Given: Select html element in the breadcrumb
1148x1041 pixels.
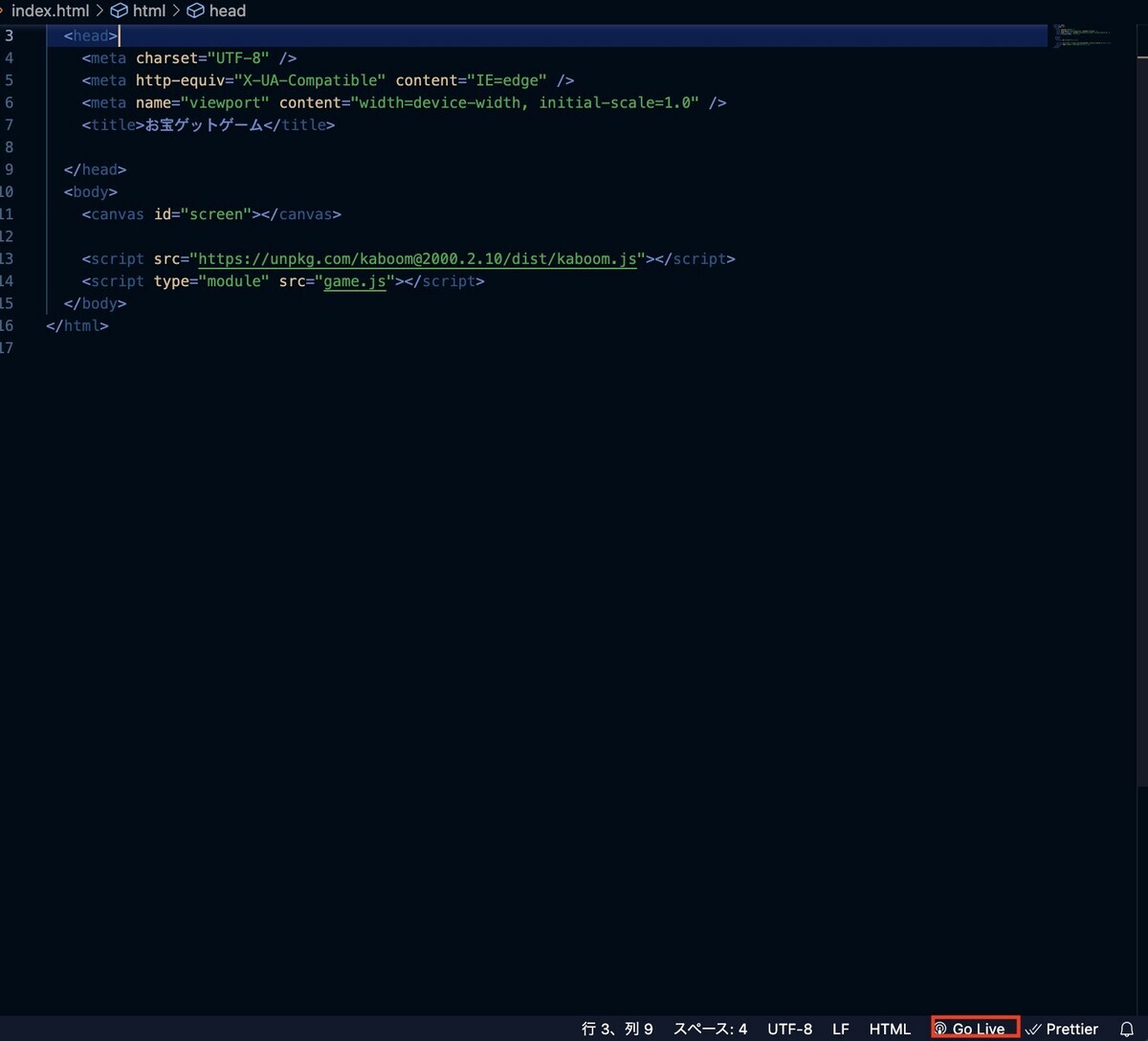Looking at the screenshot, I should [x=149, y=11].
